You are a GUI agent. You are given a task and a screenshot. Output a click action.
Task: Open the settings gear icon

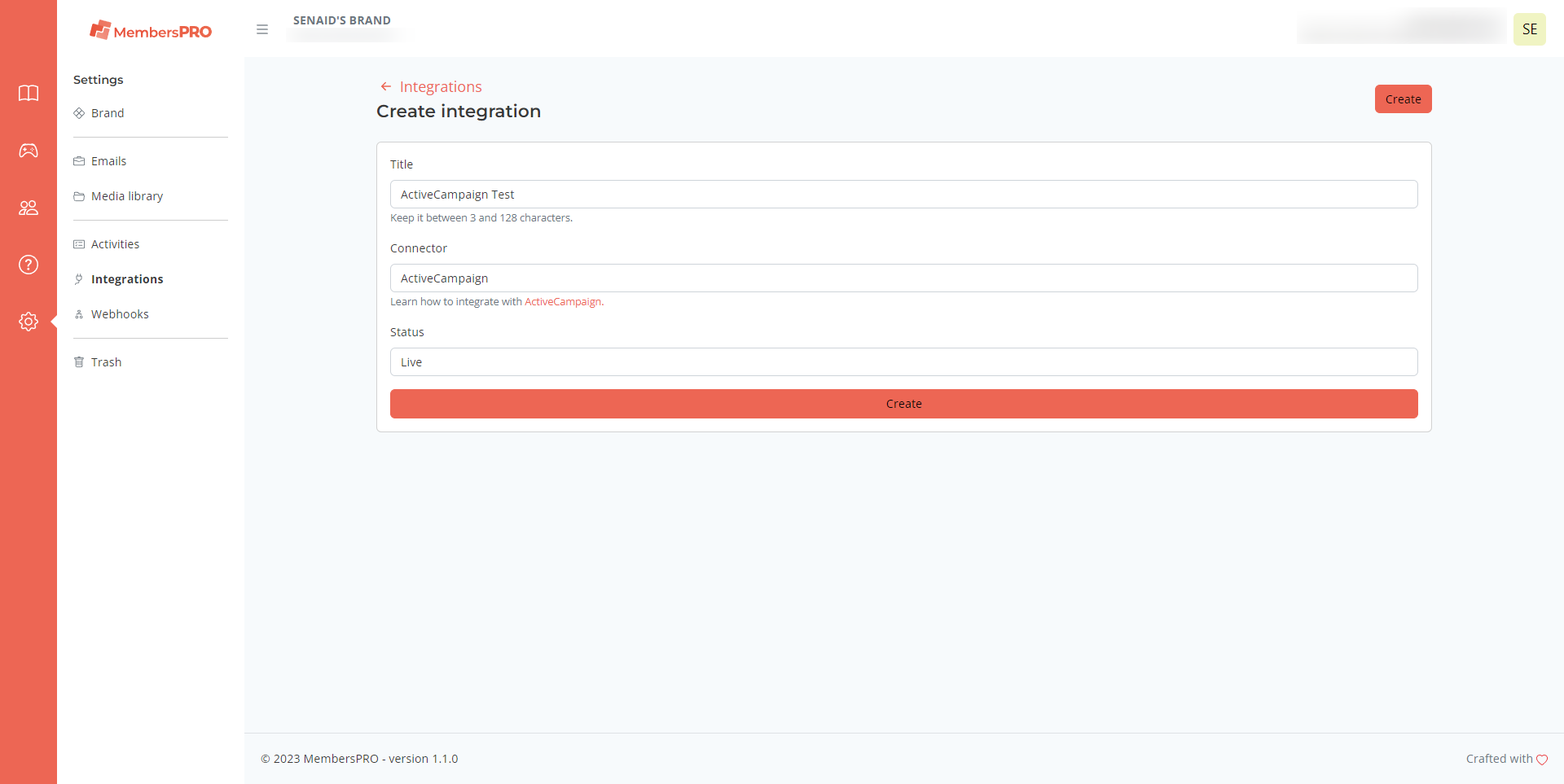coord(29,322)
